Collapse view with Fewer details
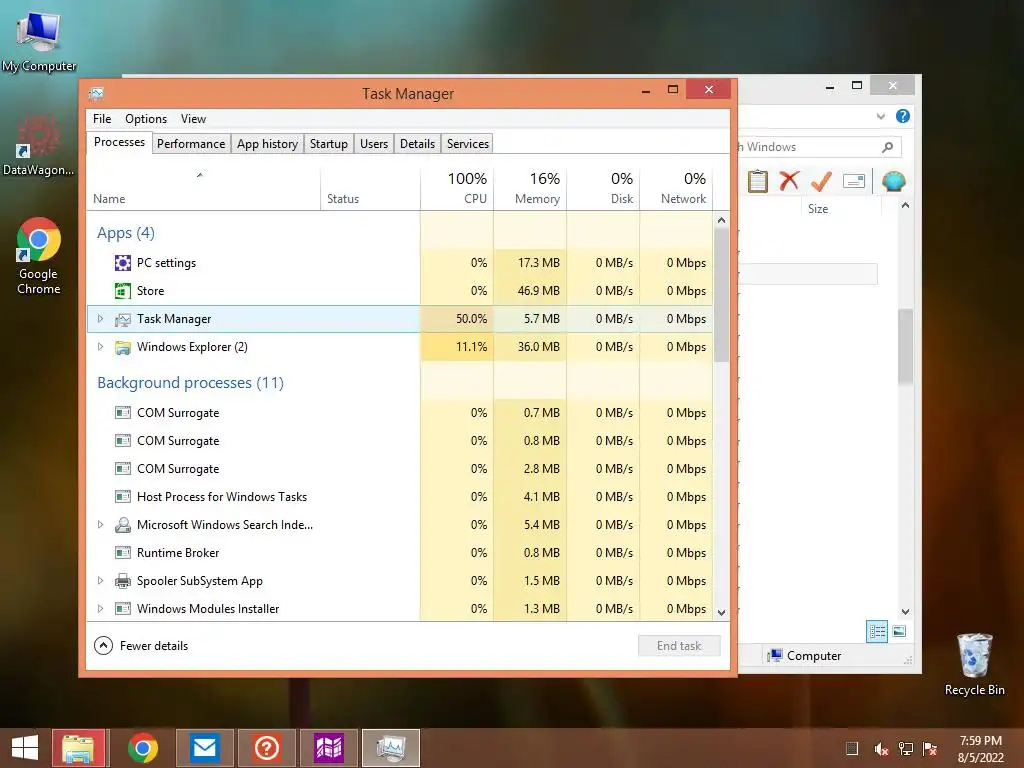1024x768 pixels. tap(141, 645)
